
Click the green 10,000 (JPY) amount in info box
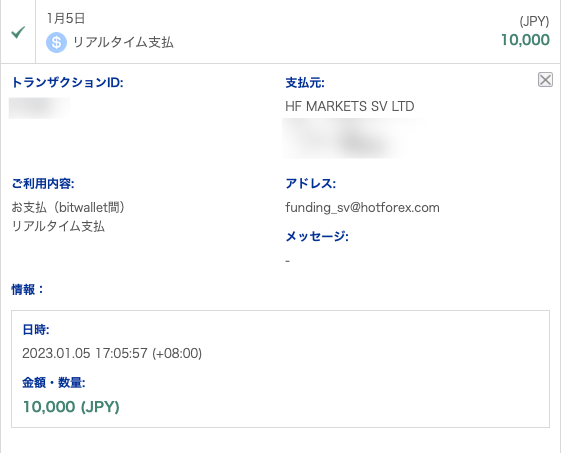(x=71, y=407)
